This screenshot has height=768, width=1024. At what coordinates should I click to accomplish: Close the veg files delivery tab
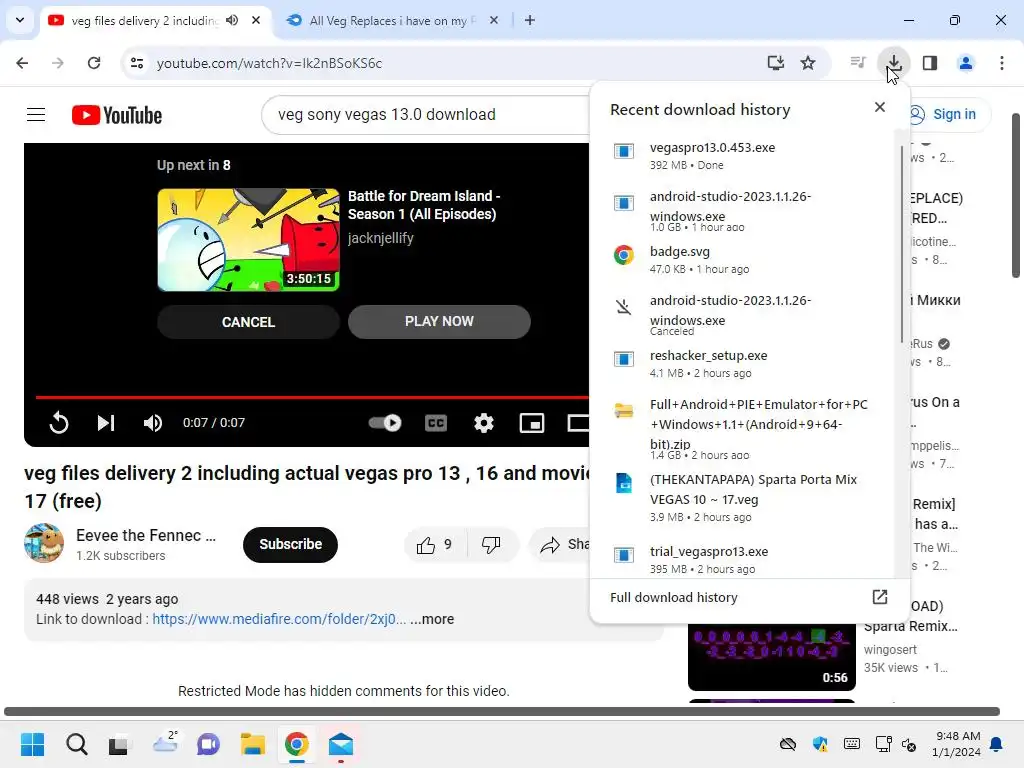256,20
